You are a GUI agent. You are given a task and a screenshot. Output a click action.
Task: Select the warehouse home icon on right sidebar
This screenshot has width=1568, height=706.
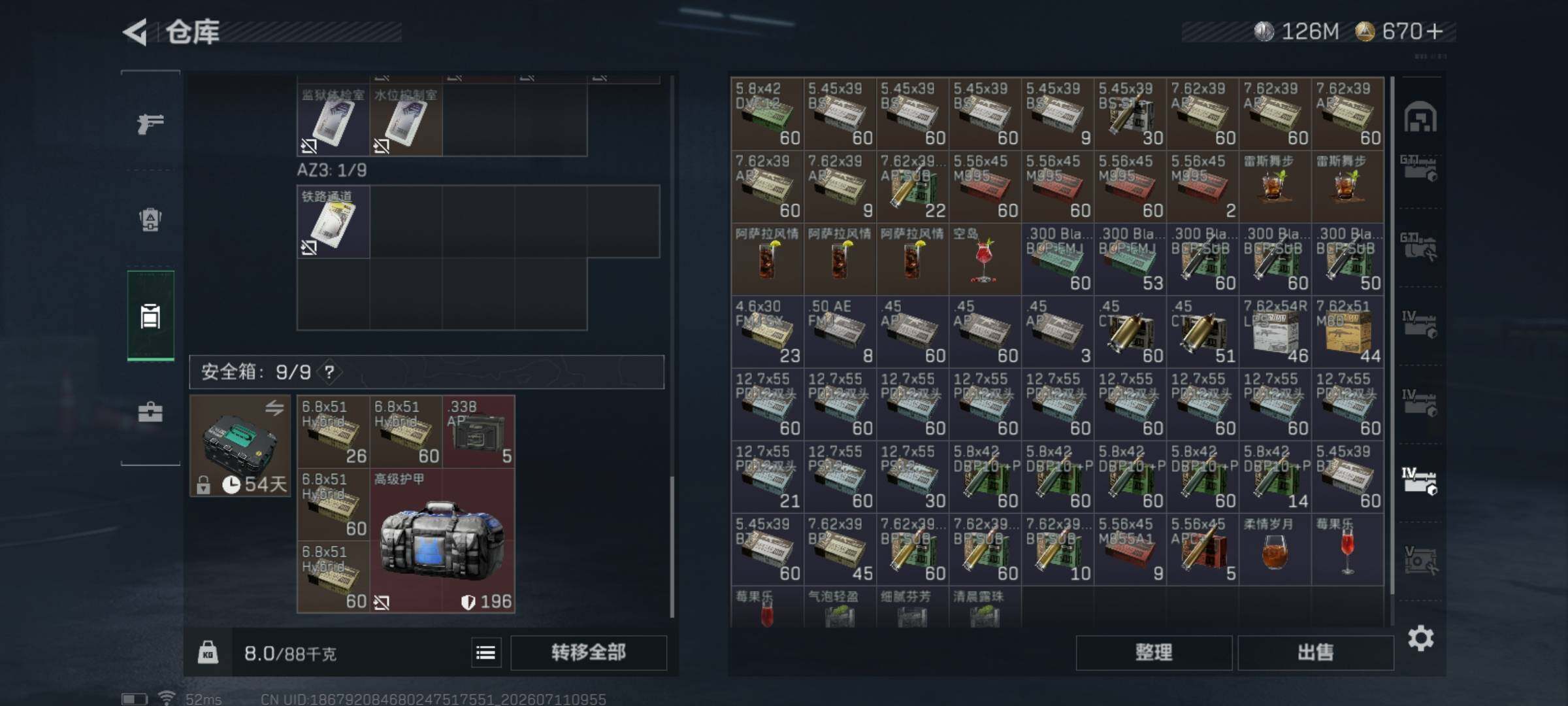pyautogui.click(x=1420, y=117)
